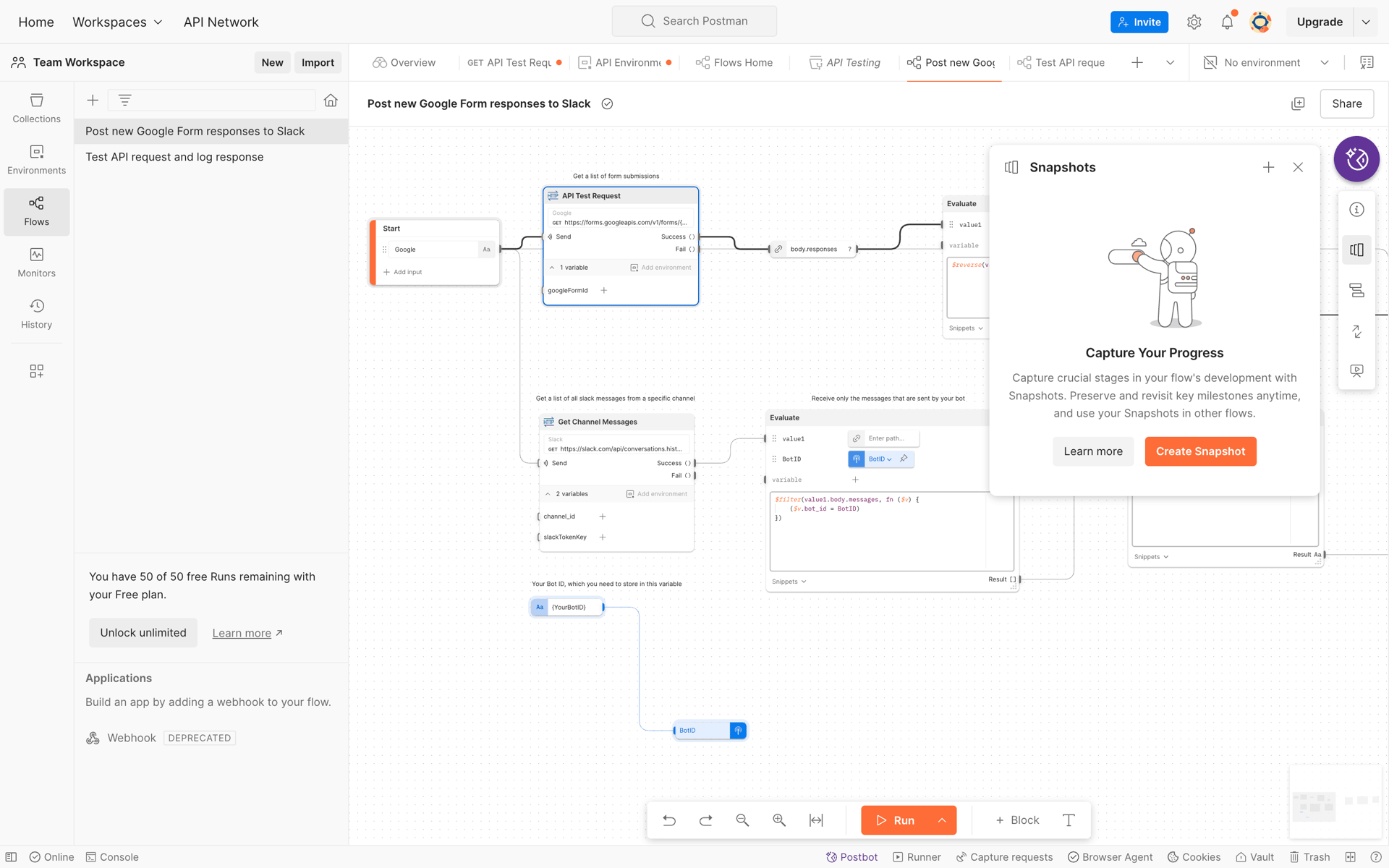1389x868 pixels.
Task: Open the Run options chevron
Action: [x=942, y=820]
